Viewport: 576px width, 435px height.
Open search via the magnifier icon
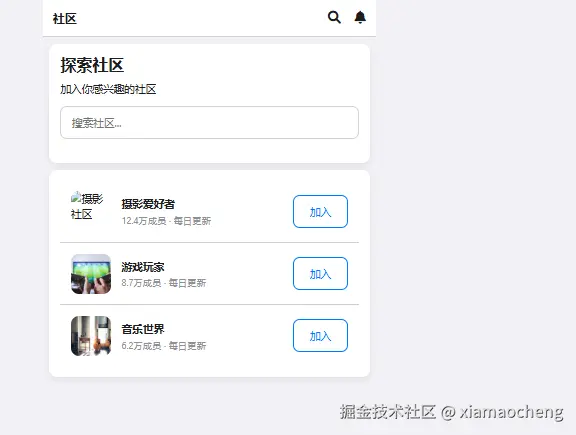point(334,17)
